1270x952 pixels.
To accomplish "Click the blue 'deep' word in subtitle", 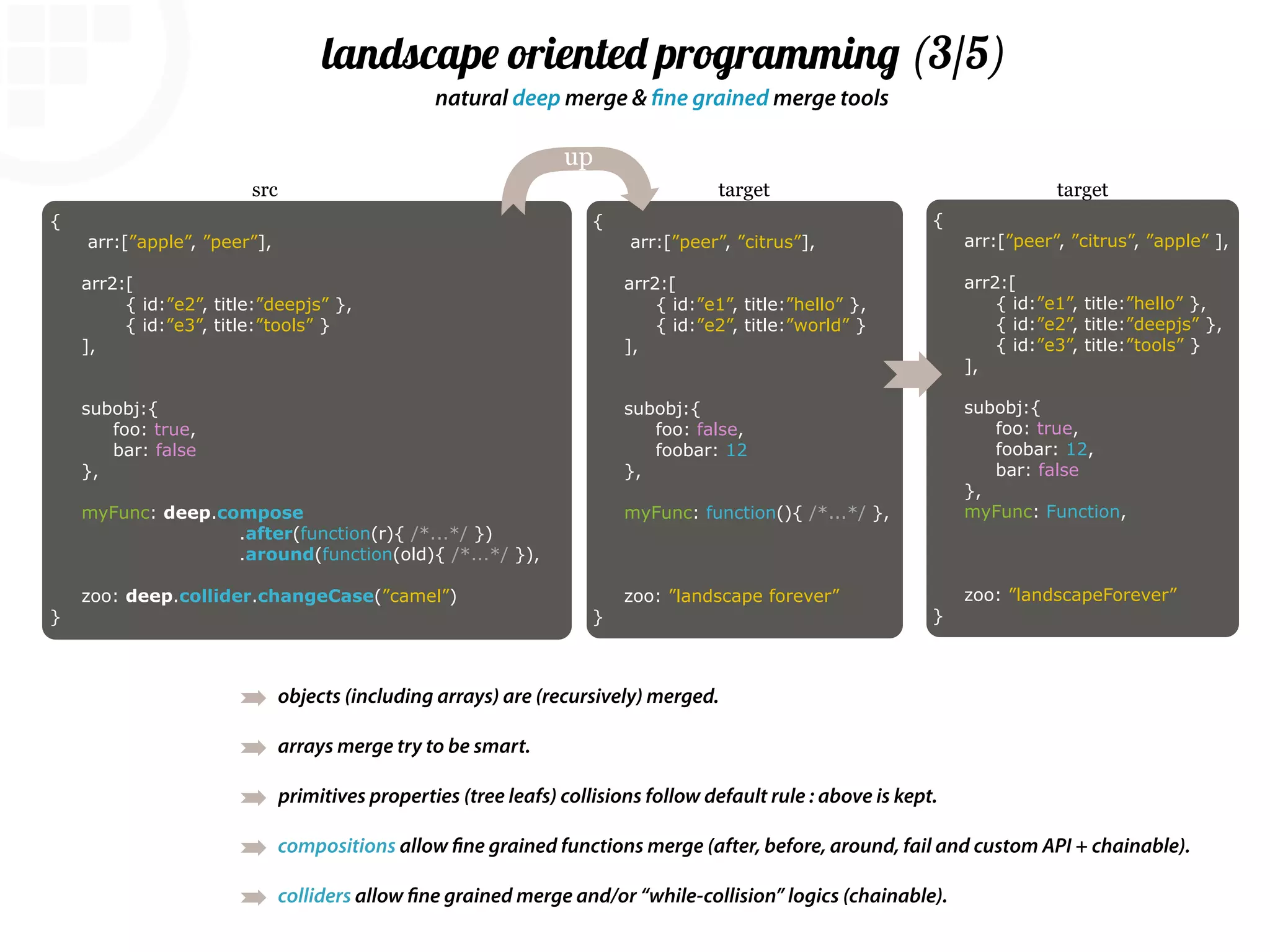I will [536, 99].
